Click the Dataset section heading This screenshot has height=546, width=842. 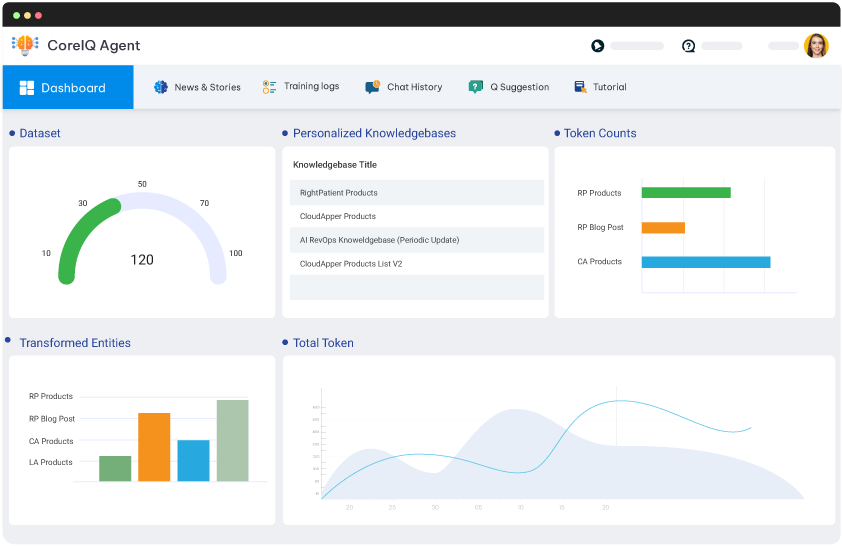pyautogui.click(x=40, y=133)
